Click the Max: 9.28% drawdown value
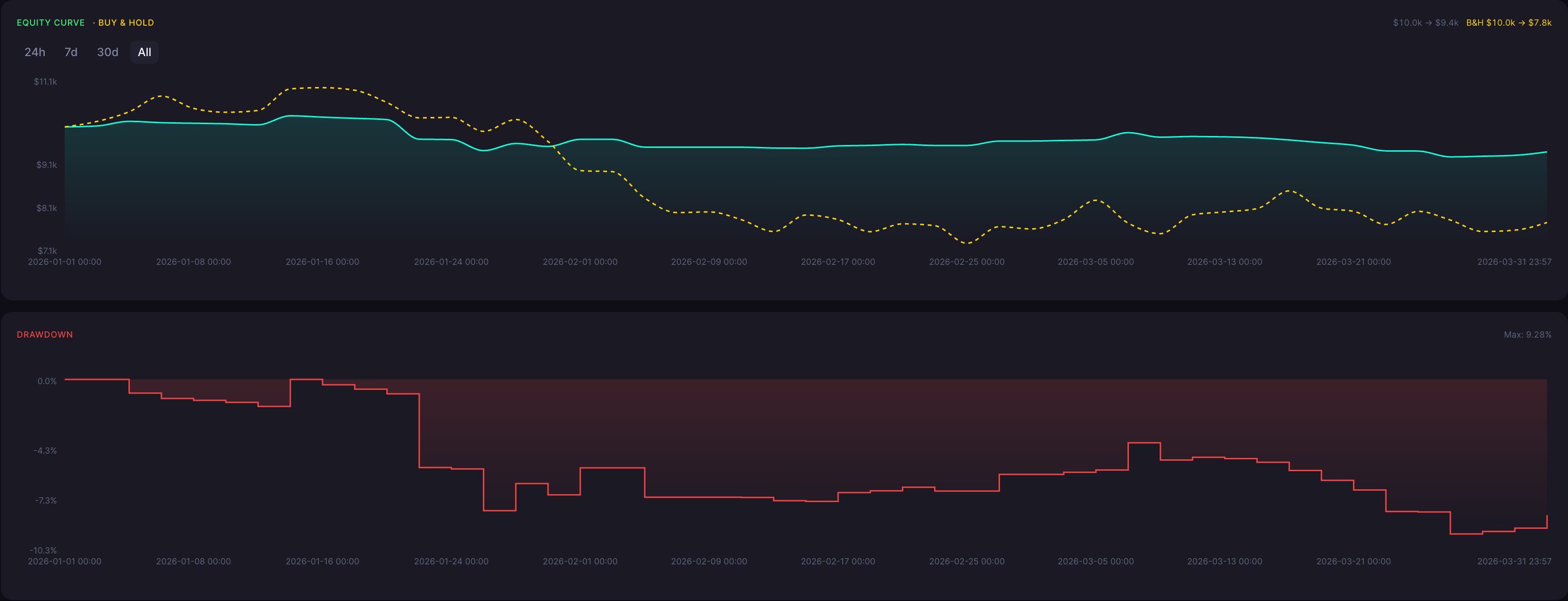Screen dimensions: 1568x601 tap(1527, 335)
